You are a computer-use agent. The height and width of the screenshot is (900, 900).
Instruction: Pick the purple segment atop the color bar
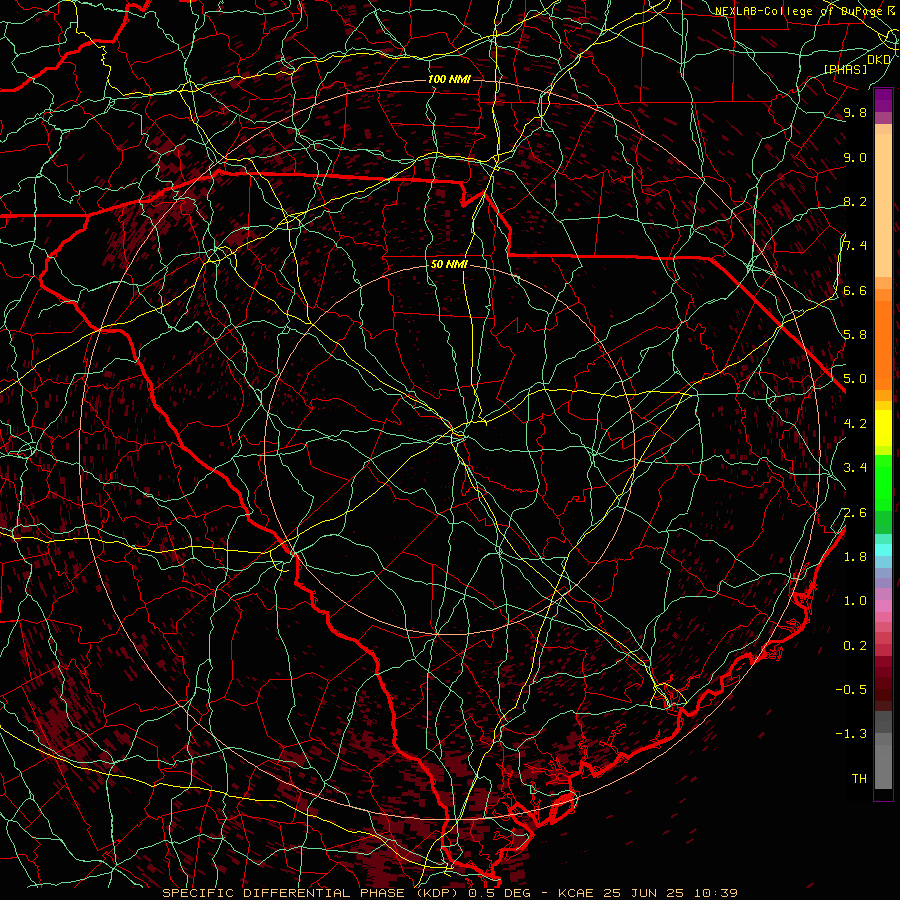883,100
